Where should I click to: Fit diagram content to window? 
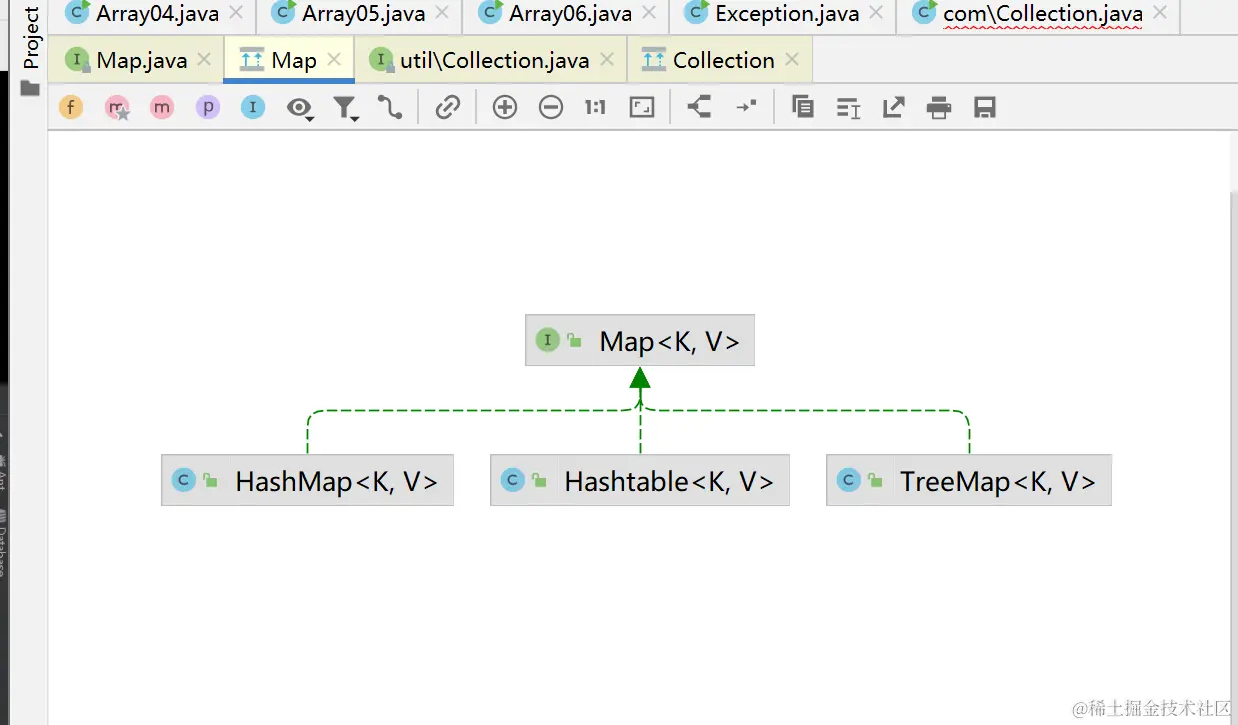(x=642, y=107)
